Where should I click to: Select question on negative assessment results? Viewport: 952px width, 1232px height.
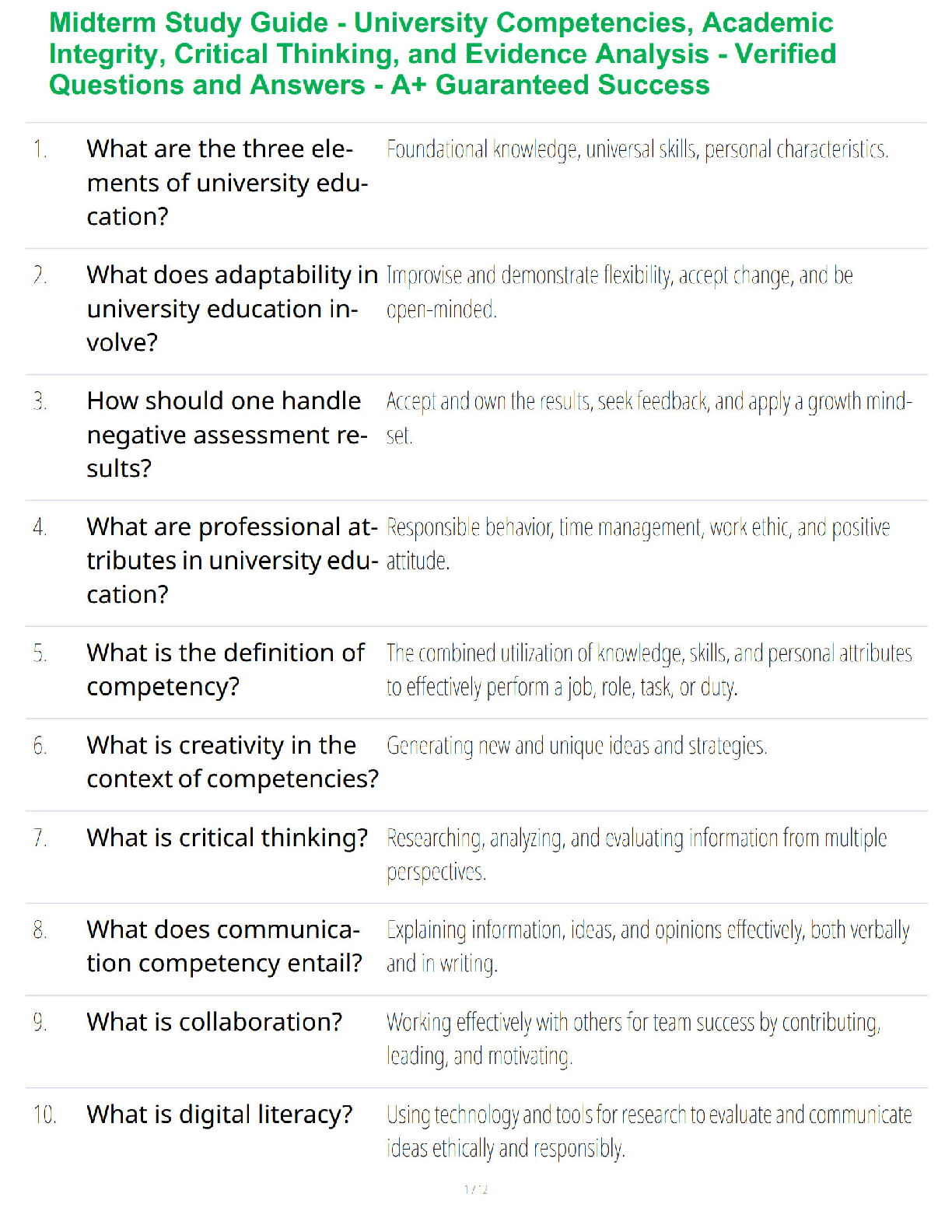[227, 435]
